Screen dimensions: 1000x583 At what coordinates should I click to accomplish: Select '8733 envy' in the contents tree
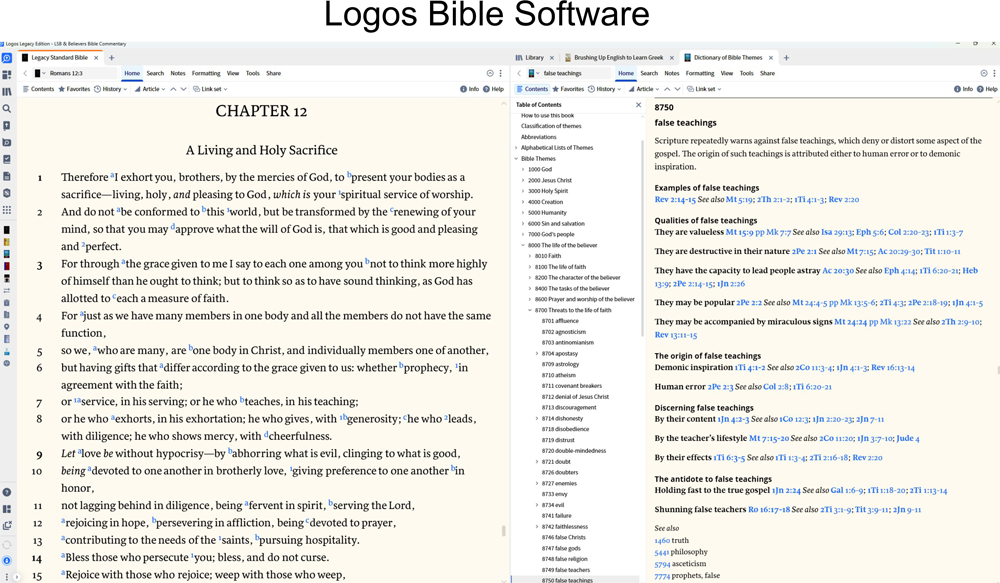[554, 494]
